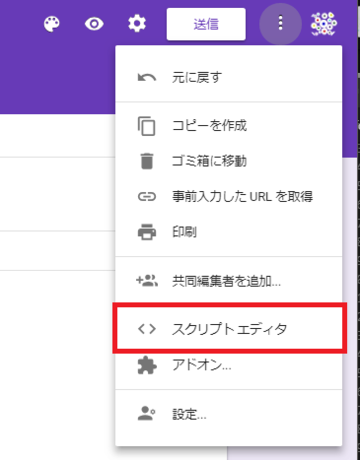
Task: Click the 送信 send button
Action: click(206, 24)
